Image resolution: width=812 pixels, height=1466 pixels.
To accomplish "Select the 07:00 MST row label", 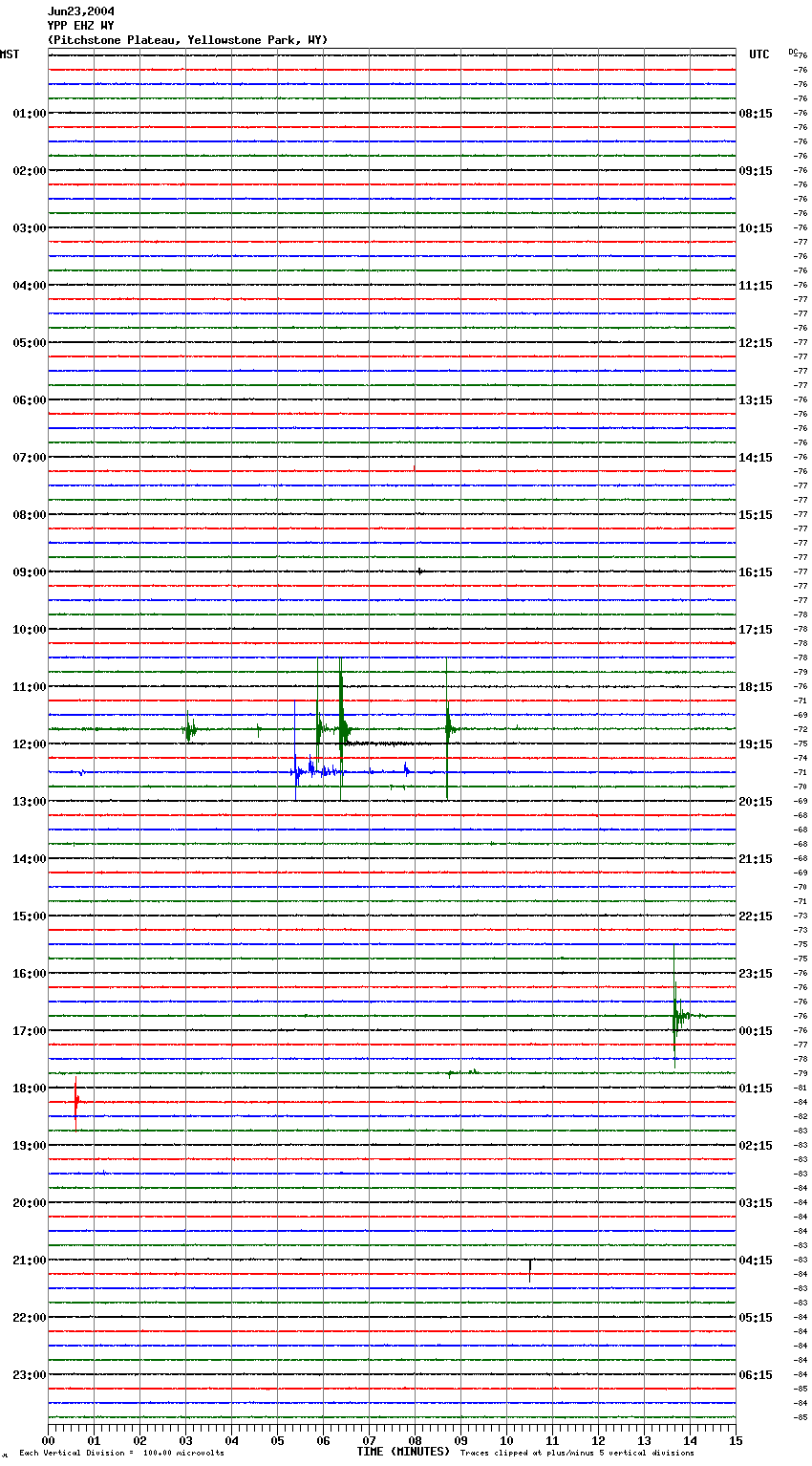I will (x=29, y=457).
